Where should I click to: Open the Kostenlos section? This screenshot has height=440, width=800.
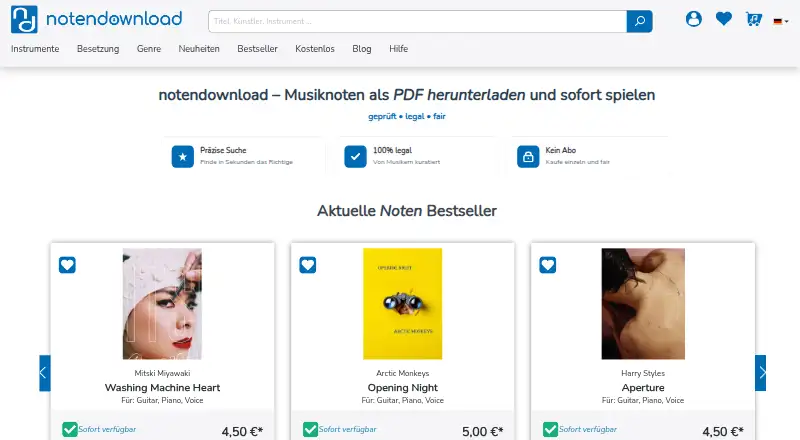pos(315,49)
